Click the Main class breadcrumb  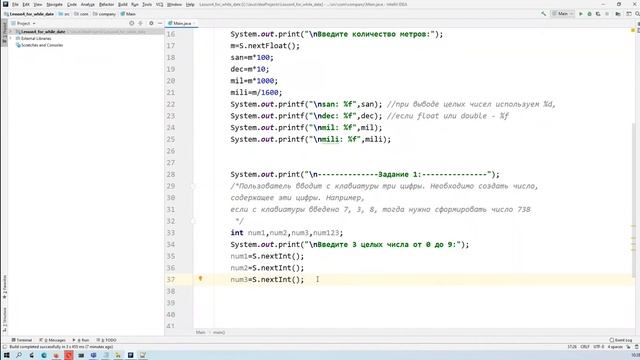click(128, 14)
